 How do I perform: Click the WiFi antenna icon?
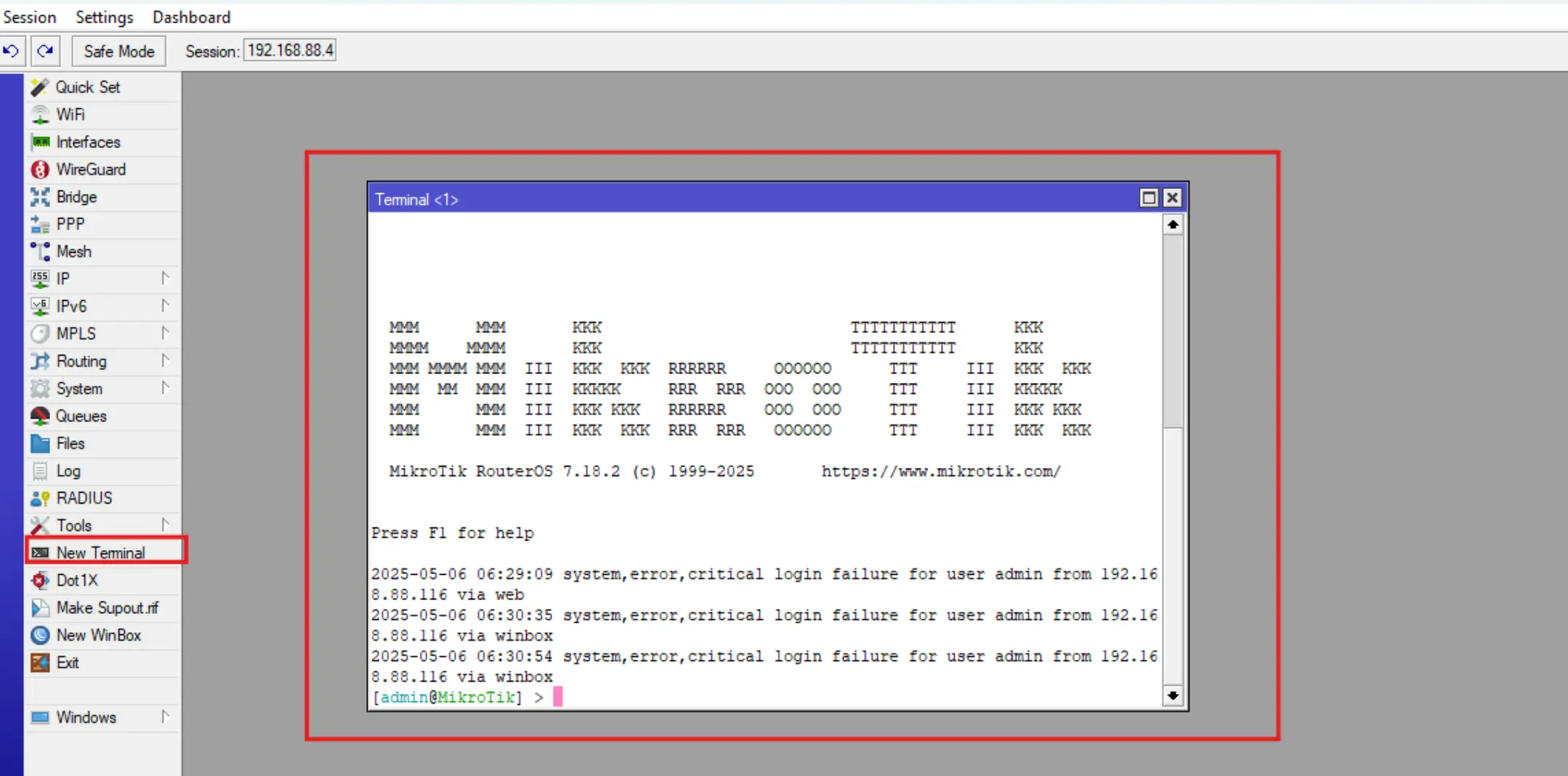coord(40,115)
